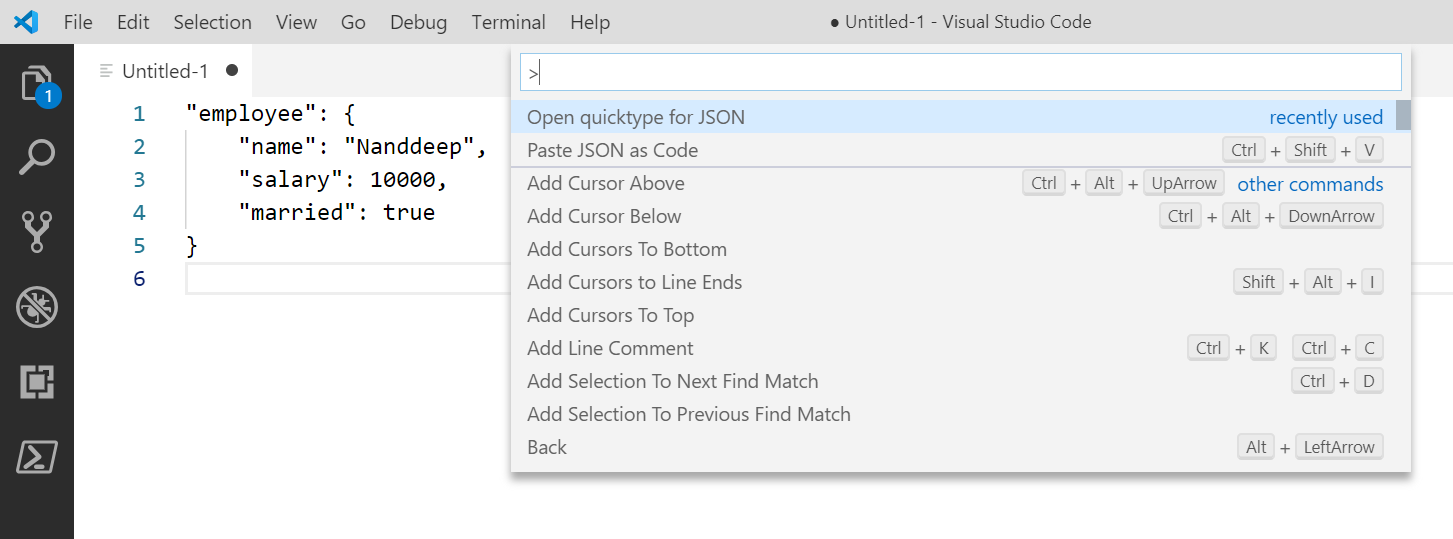The image size is (1453, 539).
Task: Open the Debug panel icon
Action: click(x=37, y=307)
